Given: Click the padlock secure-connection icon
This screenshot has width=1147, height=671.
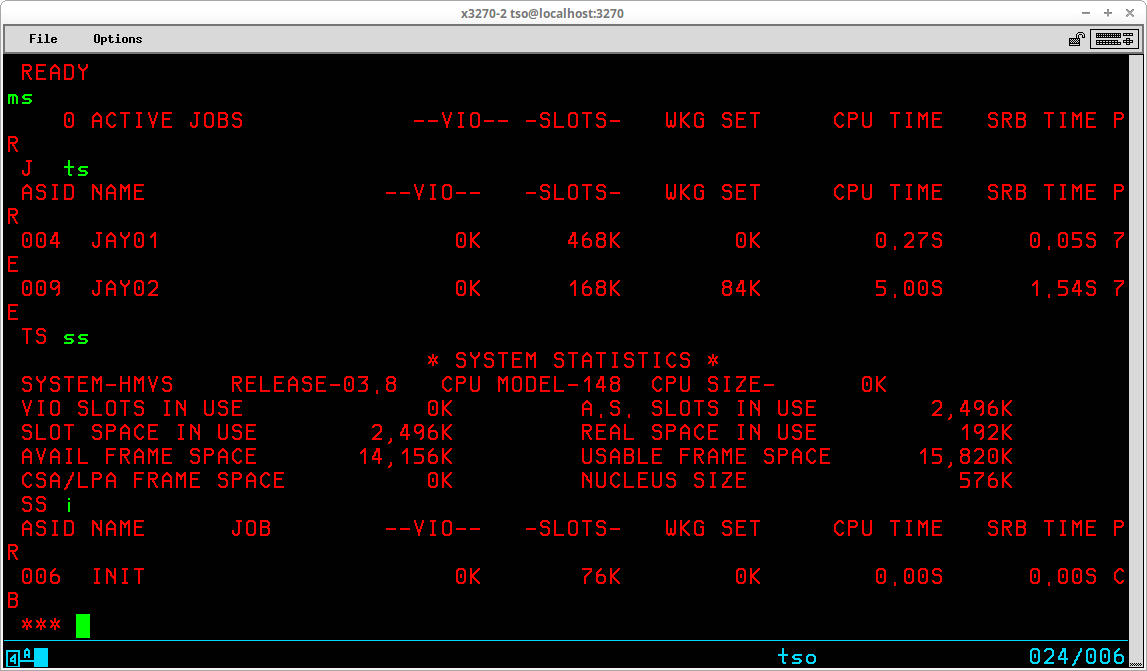Looking at the screenshot, I should point(1077,40).
